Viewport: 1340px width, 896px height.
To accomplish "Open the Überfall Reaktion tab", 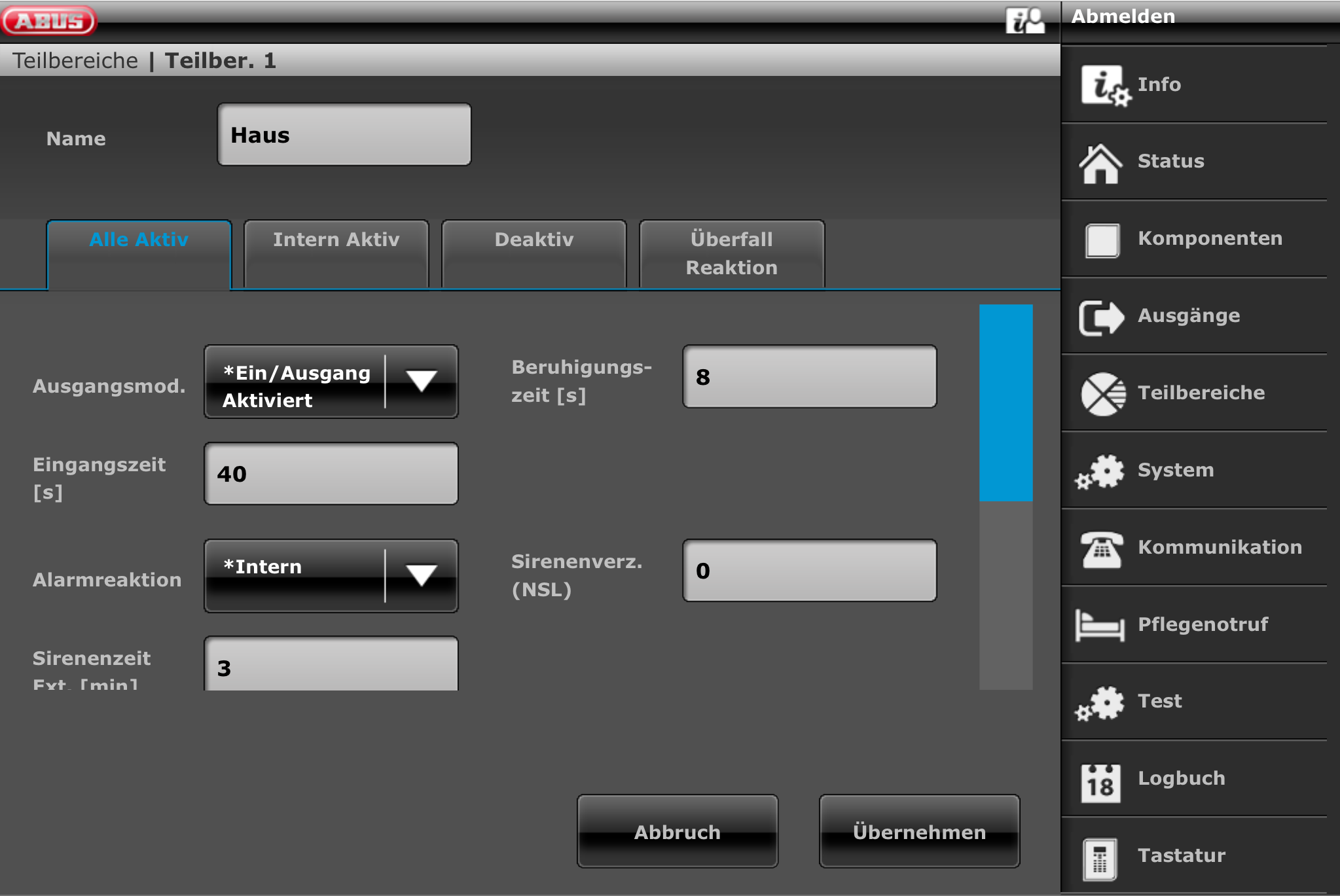I will pyautogui.click(x=731, y=253).
